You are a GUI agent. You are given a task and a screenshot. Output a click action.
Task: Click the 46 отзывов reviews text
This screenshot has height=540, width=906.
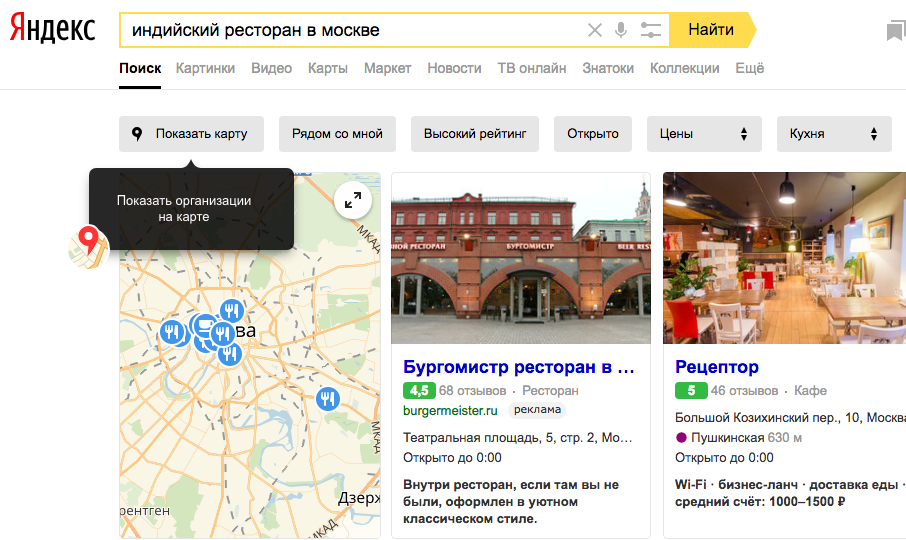(x=744, y=390)
